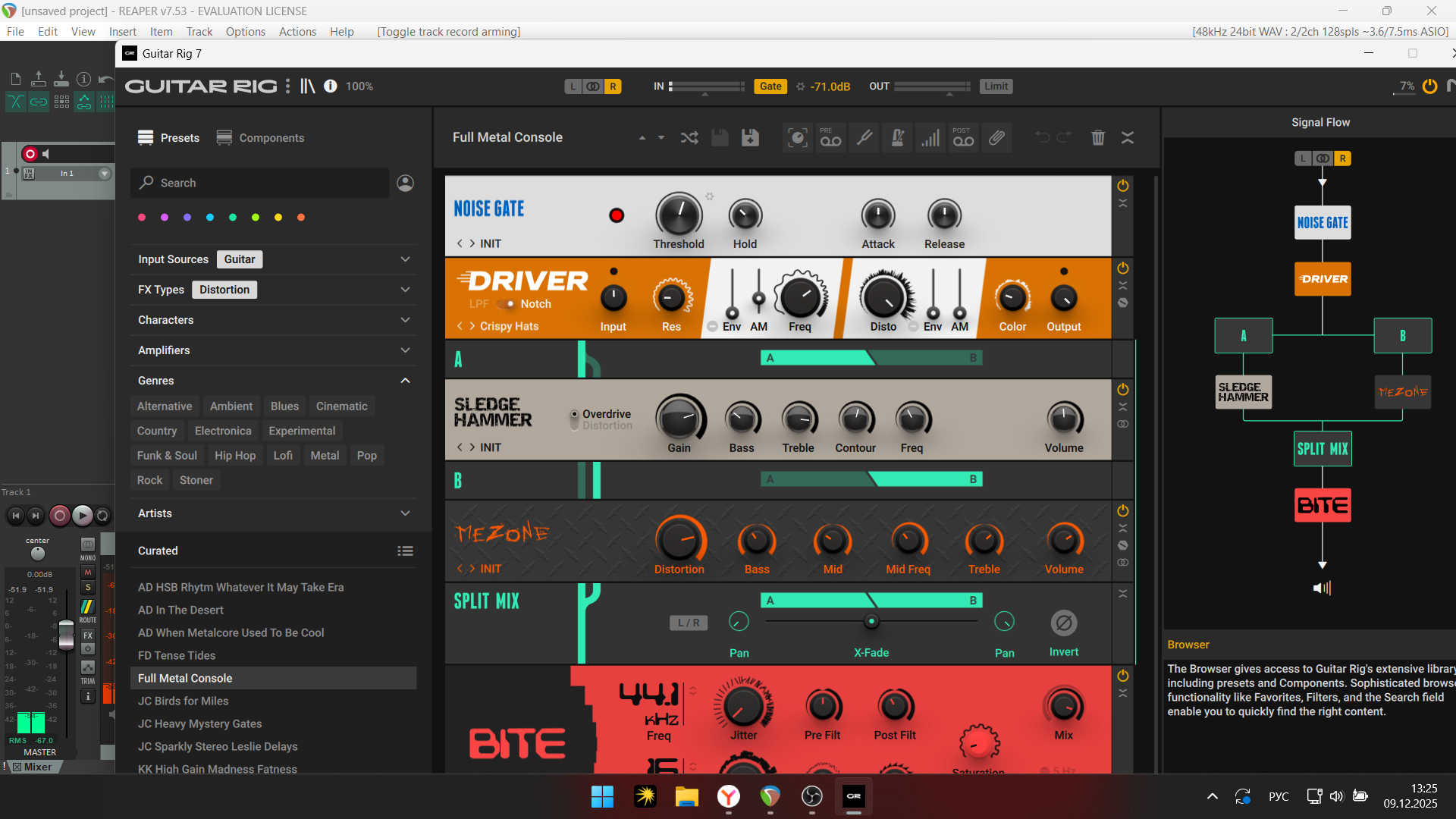Load JC Birds for Miles preset
The height and width of the screenshot is (819, 1456).
point(183,701)
